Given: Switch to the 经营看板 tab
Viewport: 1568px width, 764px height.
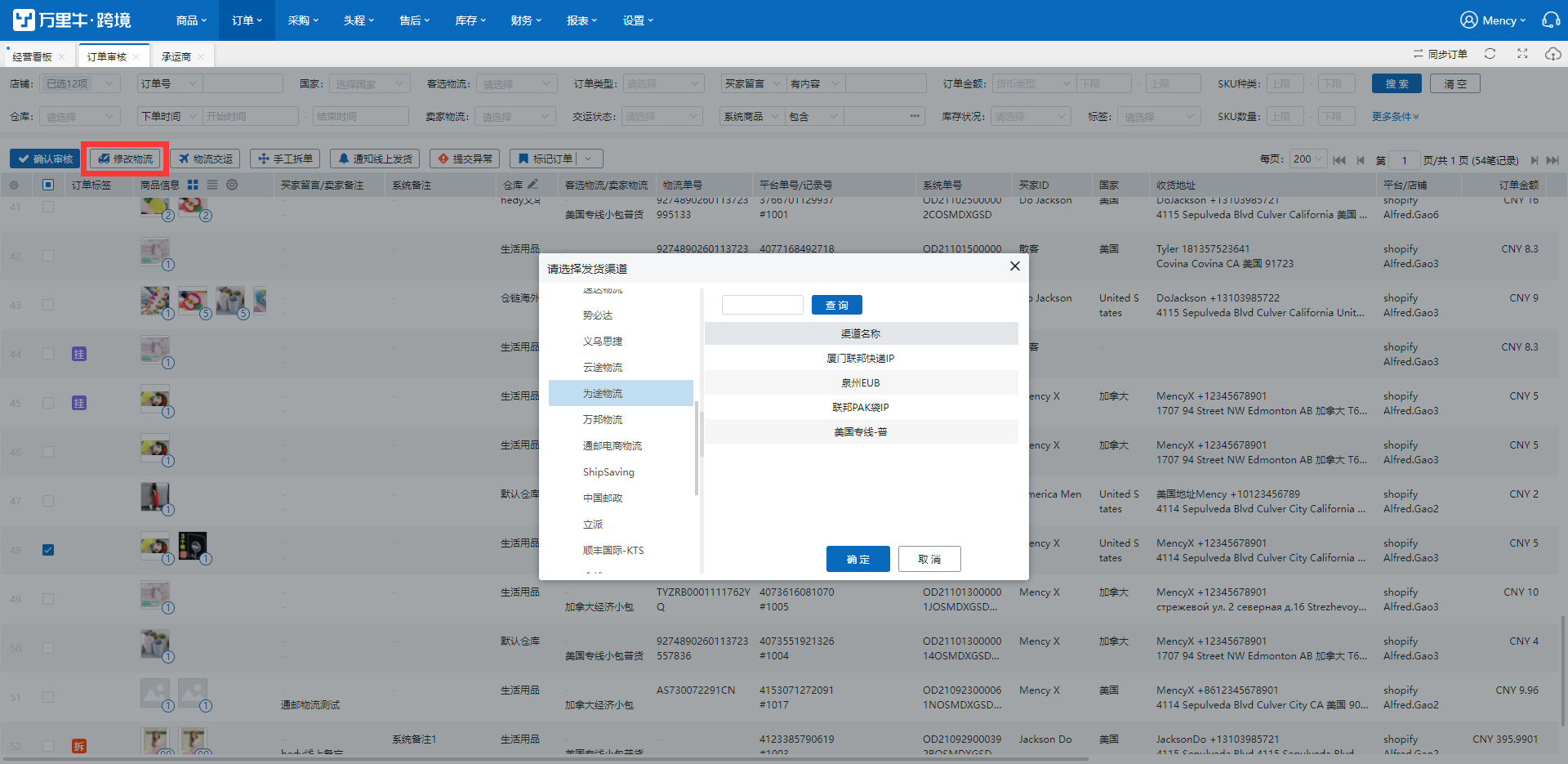Looking at the screenshot, I should (33, 56).
